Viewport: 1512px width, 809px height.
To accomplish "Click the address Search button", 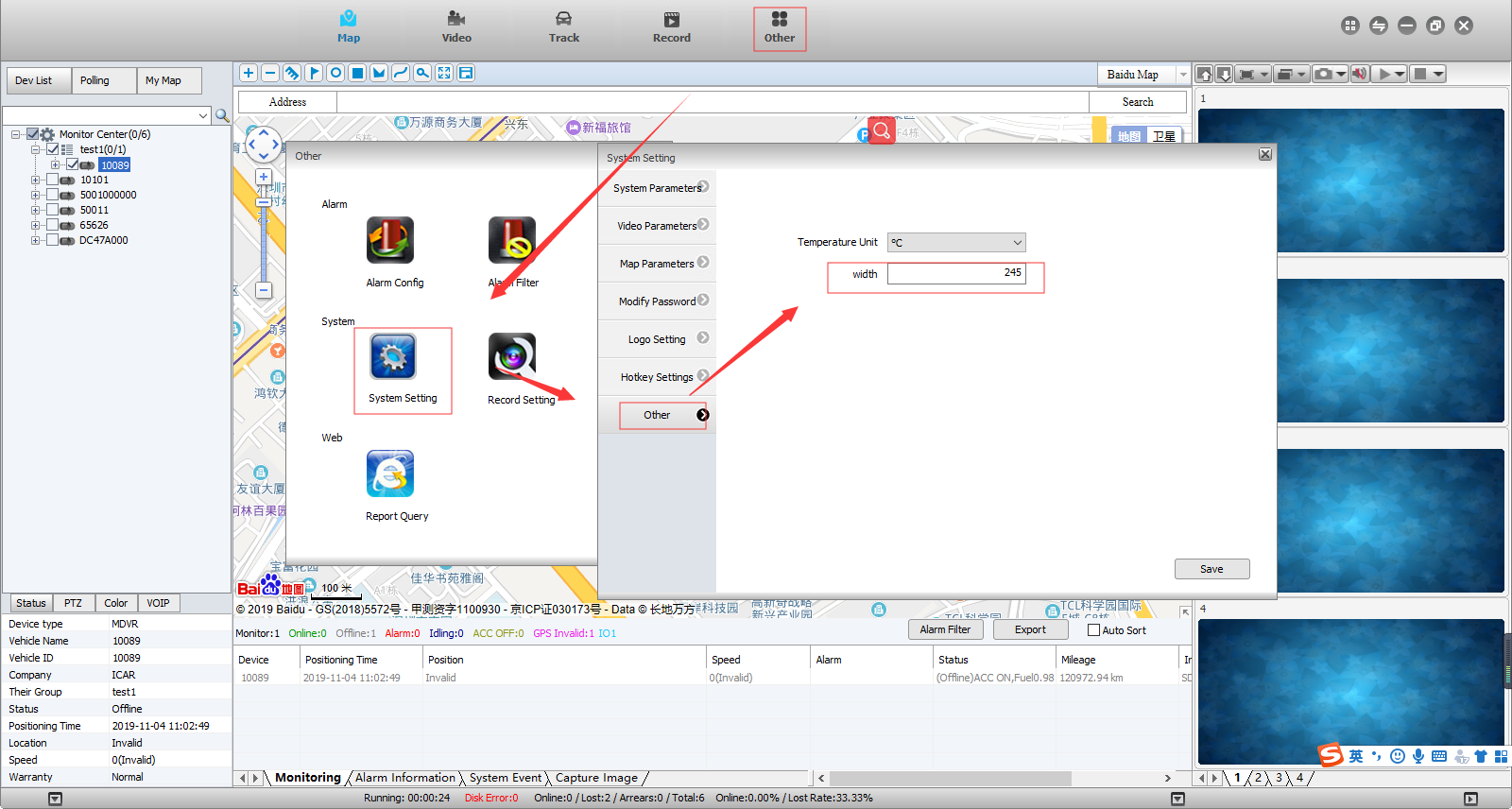I will [x=1138, y=102].
